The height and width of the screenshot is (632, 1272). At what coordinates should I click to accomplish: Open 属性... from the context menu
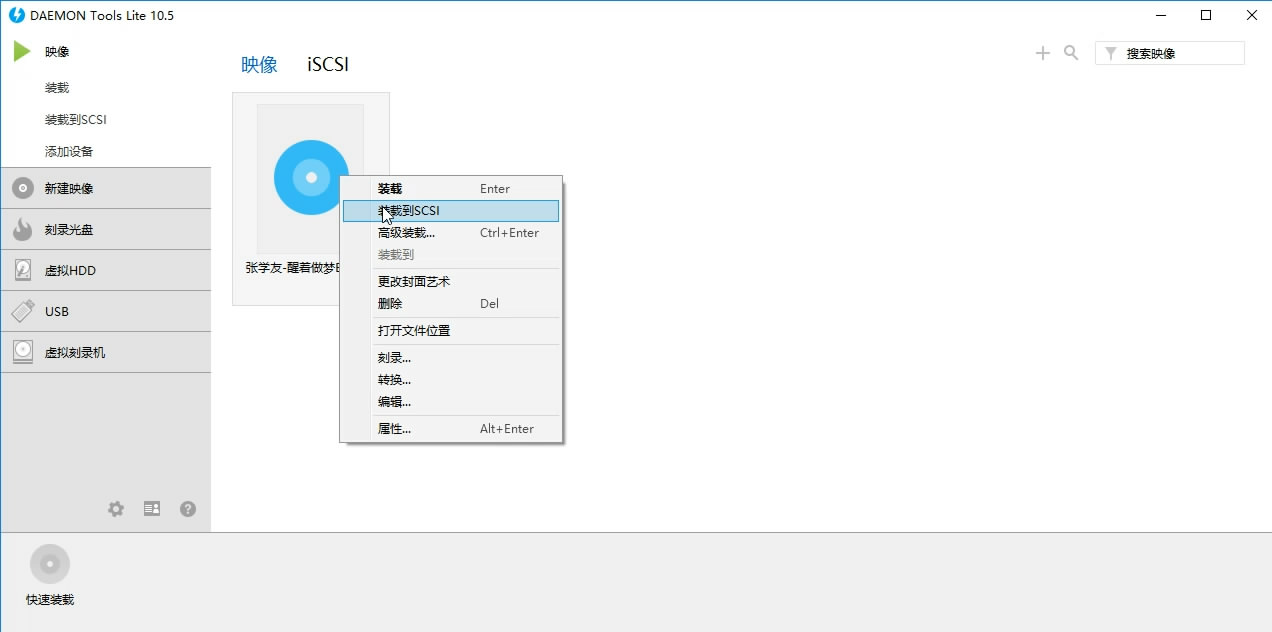coord(451,428)
